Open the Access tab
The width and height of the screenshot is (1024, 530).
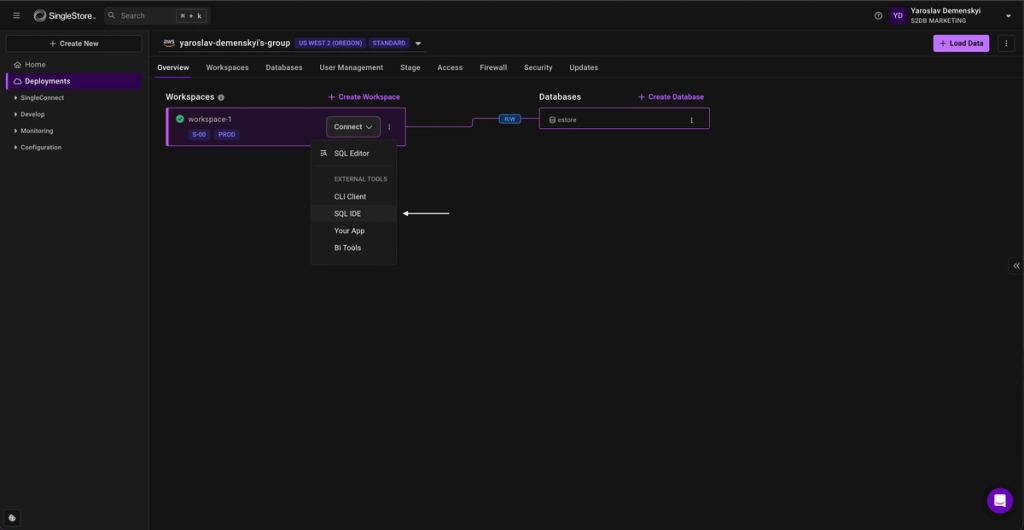[x=450, y=67]
